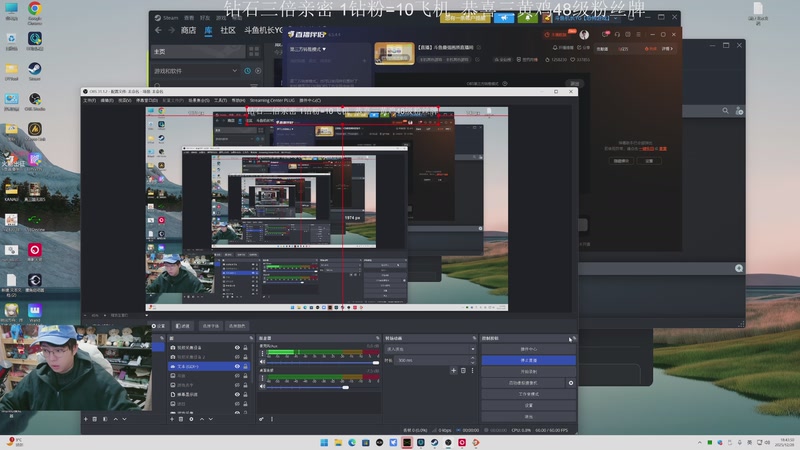Open OBS Studio desktop icon
The height and width of the screenshot is (450, 800).
click(35, 101)
